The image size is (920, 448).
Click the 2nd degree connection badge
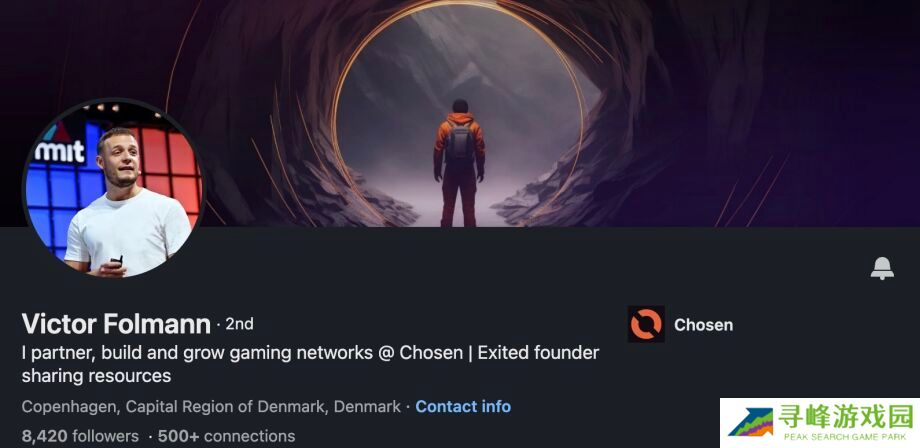(x=239, y=324)
